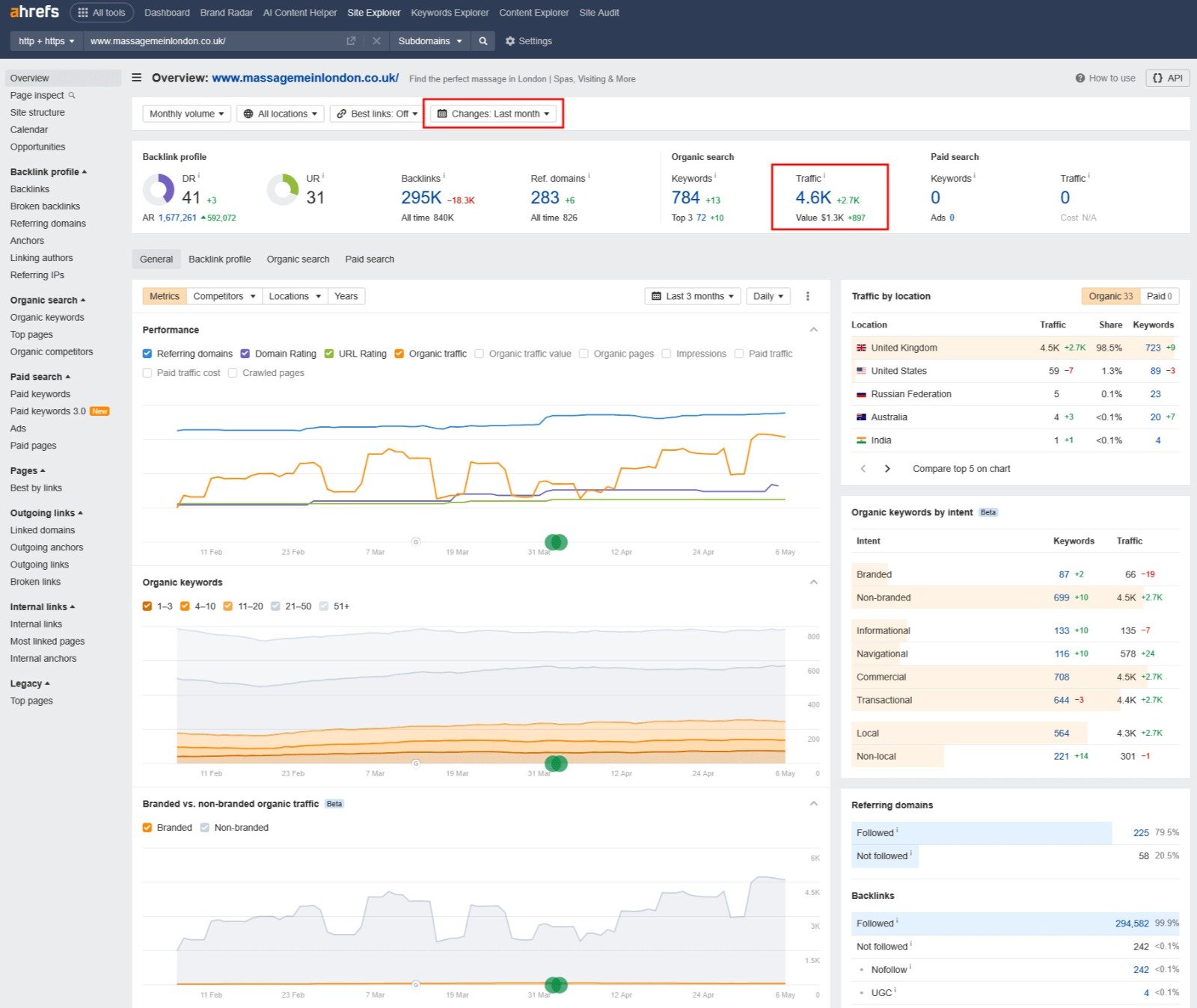Open the three-dot chart options menu
Image resolution: width=1197 pixels, height=1008 pixels.
point(807,296)
